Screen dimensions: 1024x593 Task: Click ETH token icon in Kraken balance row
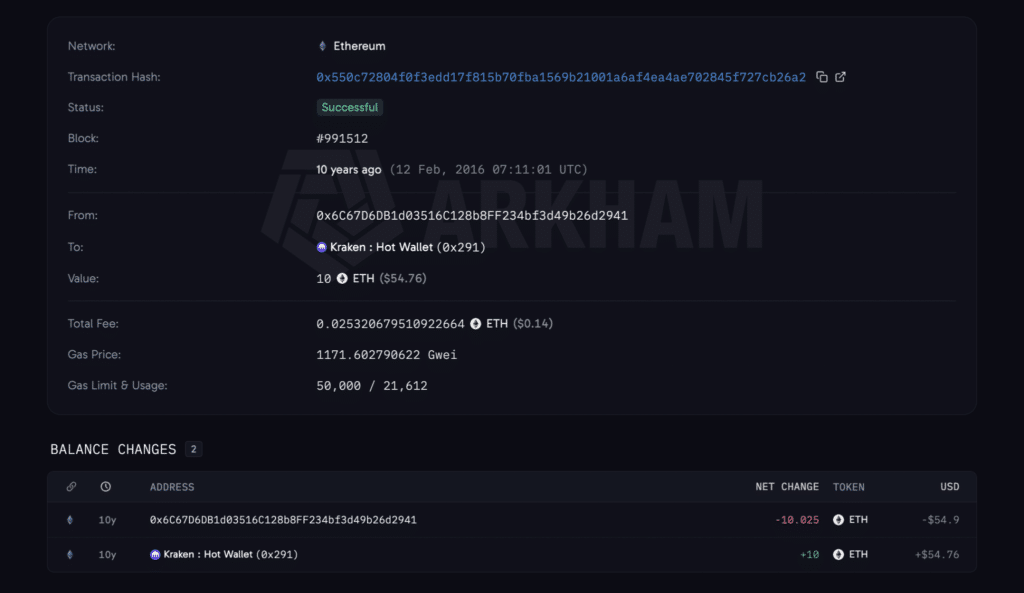pos(839,554)
